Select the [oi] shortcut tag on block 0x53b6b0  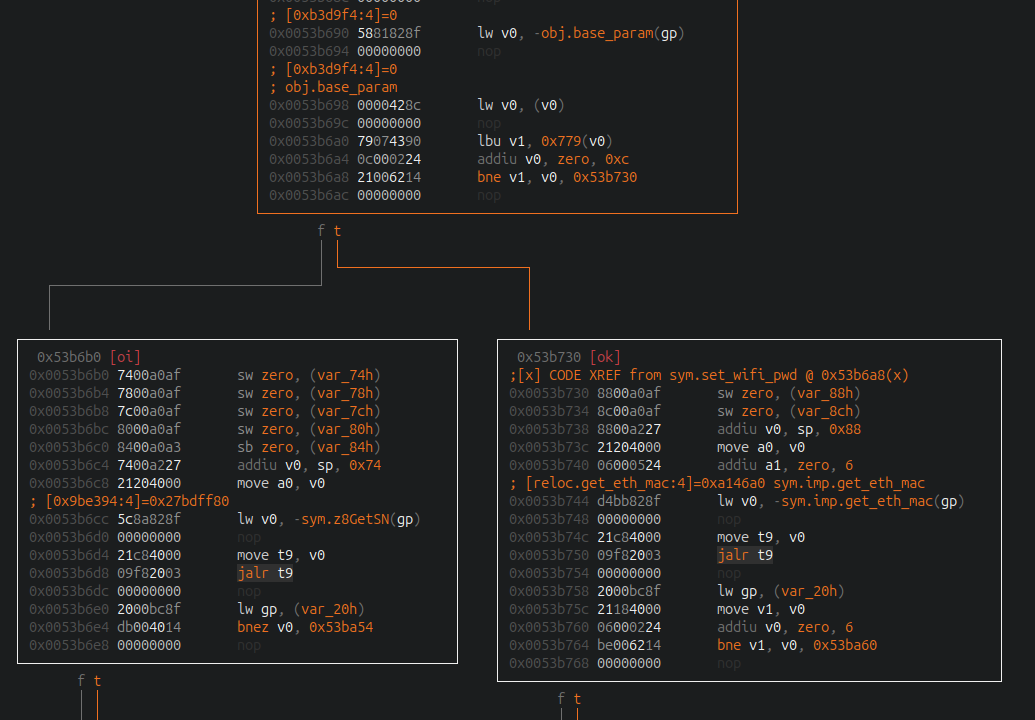click(x=125, y=357)
